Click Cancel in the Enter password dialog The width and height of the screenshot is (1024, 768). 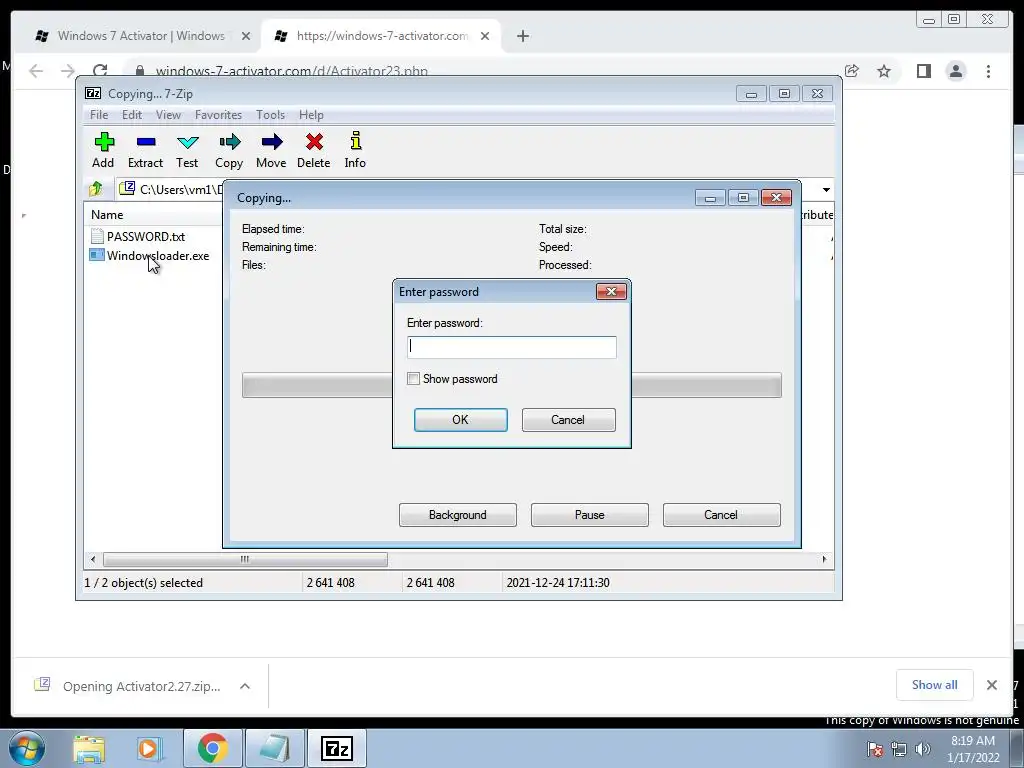[568, 420]
